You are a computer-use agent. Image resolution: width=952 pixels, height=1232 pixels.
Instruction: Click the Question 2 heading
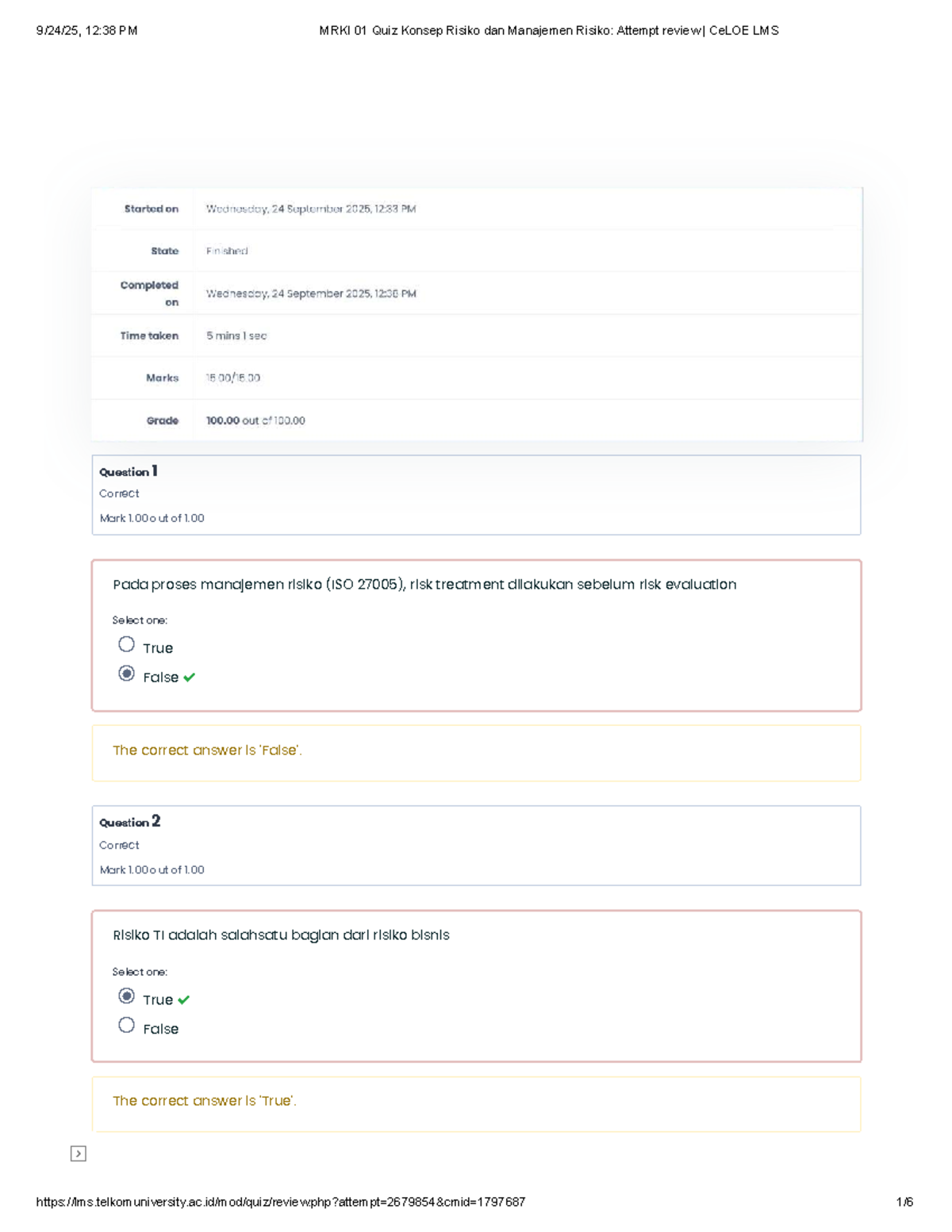tap(130, 822)
